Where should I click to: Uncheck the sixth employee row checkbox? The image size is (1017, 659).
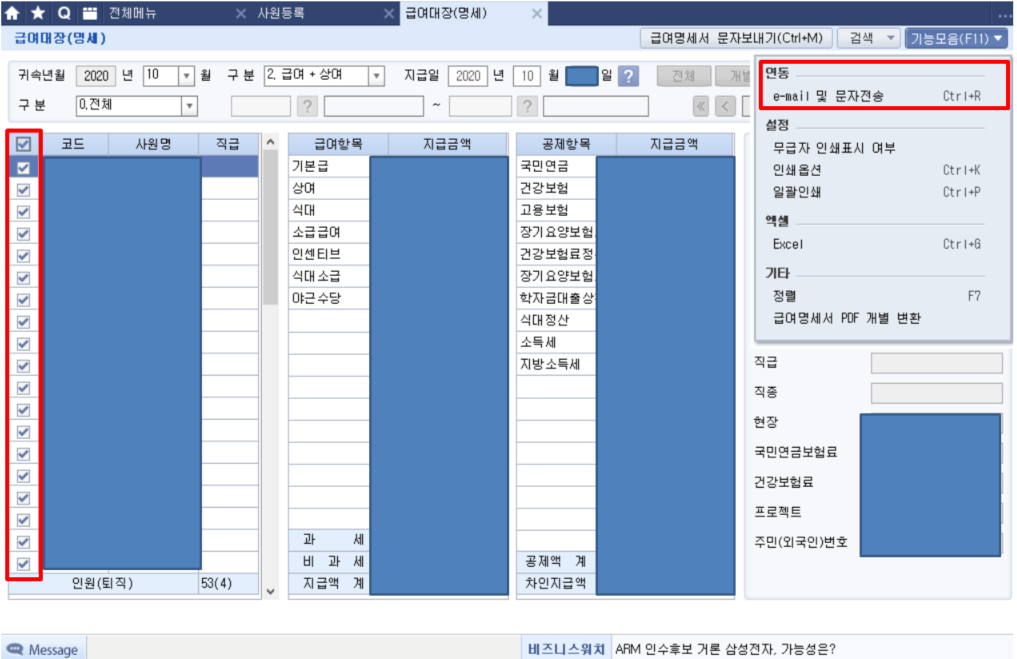pyautogui.click(x=23, y=278)
